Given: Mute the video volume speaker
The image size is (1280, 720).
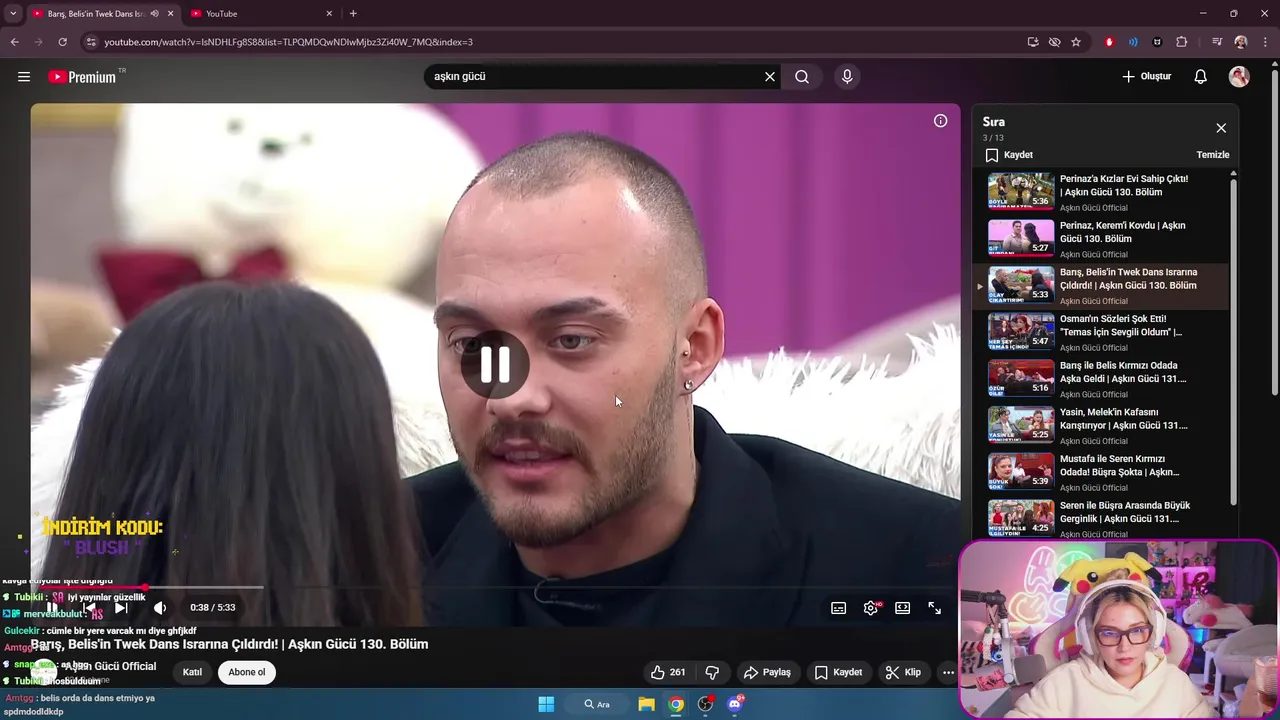Looking at the screenshot, I should coord(160,608).
